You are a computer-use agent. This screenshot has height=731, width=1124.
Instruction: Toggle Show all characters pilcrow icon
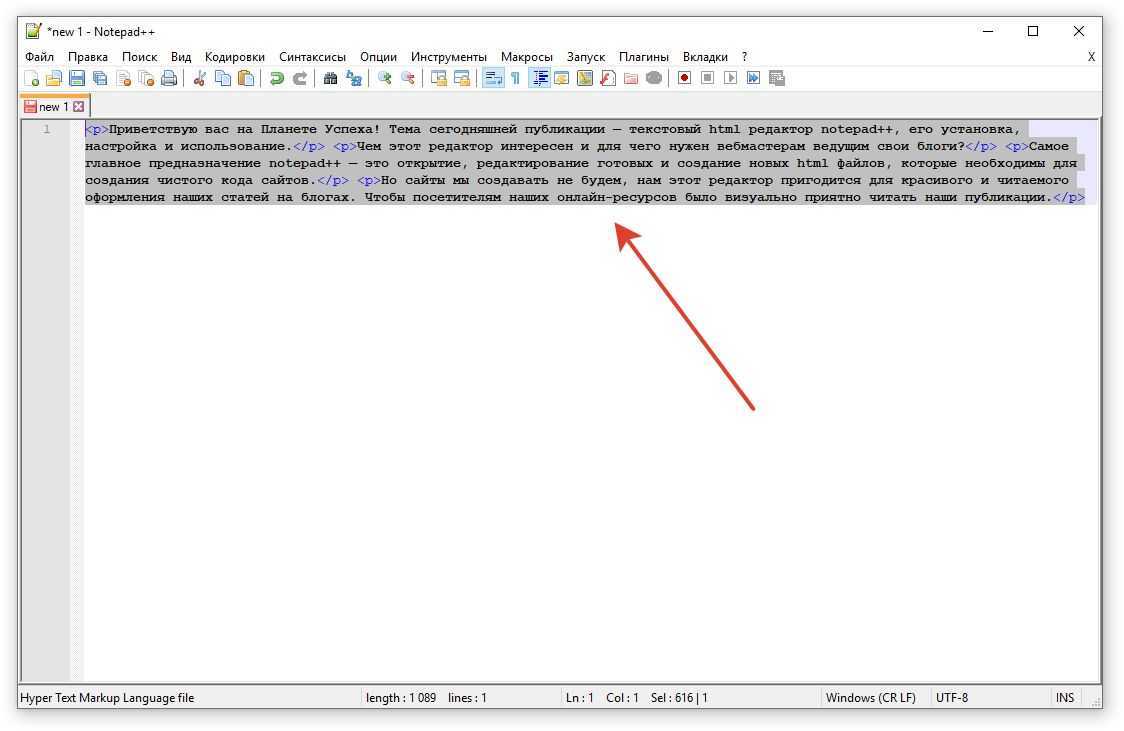[515, 78]
